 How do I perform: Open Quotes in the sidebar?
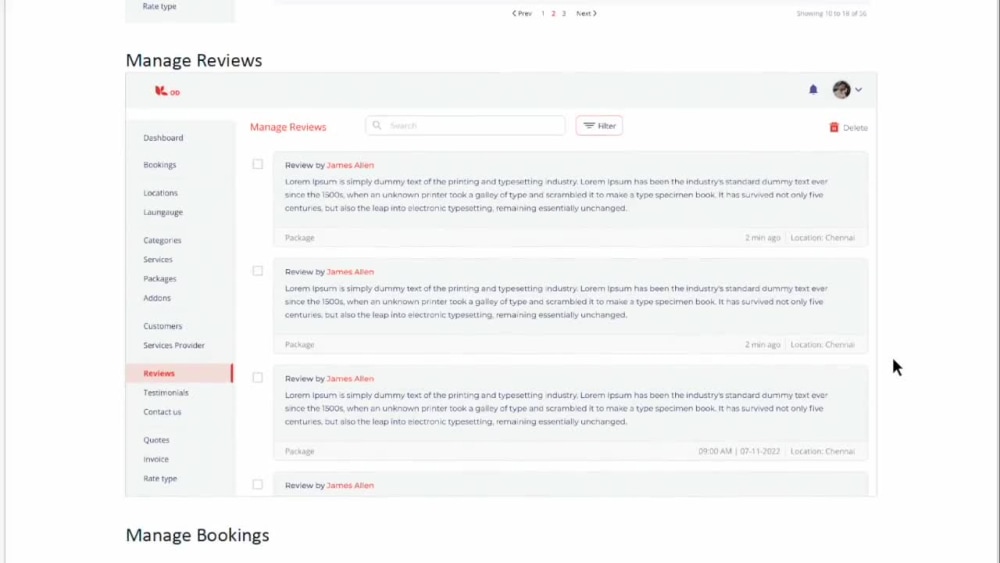(156, 440)
